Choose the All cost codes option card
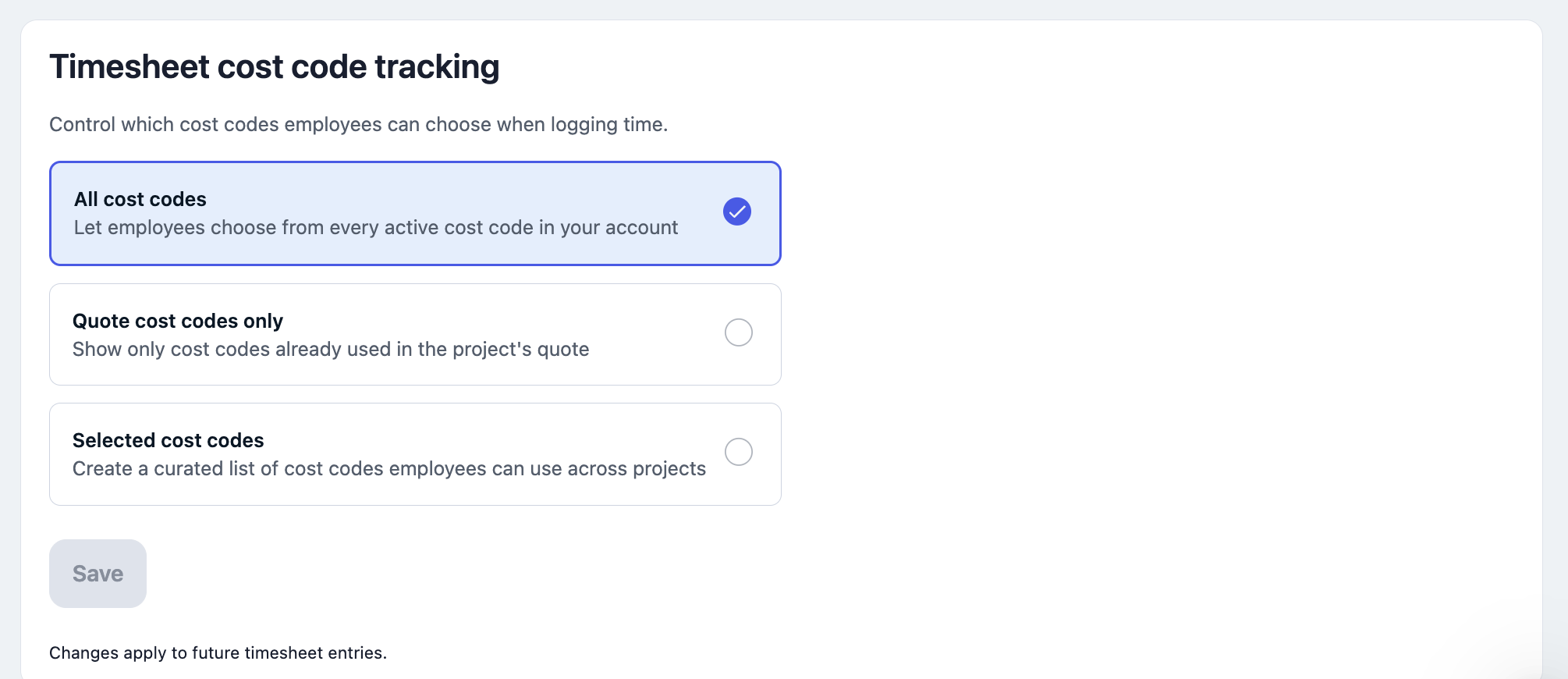Viewport: 1568px width, 679px height. 415,214
